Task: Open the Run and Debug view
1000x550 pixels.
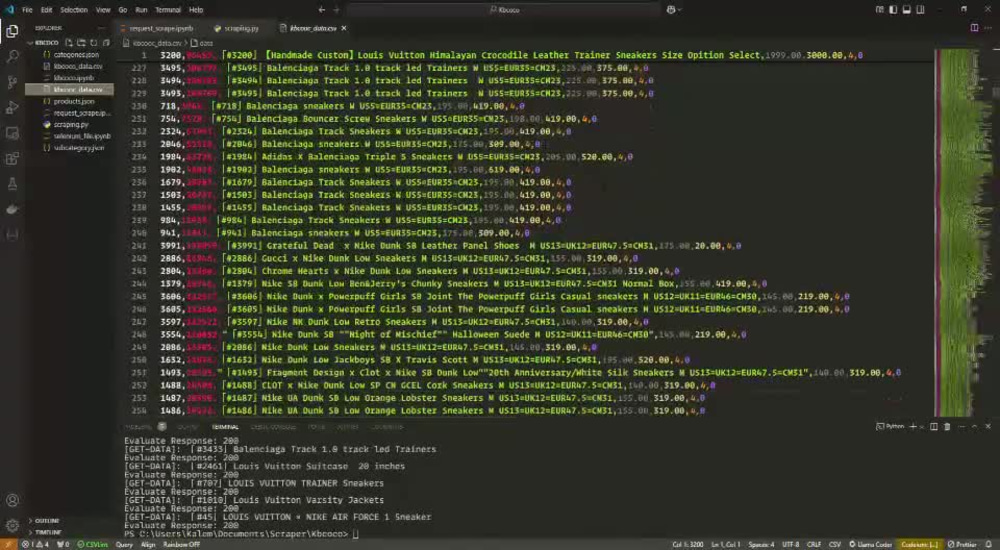Action: coord(12,107)
